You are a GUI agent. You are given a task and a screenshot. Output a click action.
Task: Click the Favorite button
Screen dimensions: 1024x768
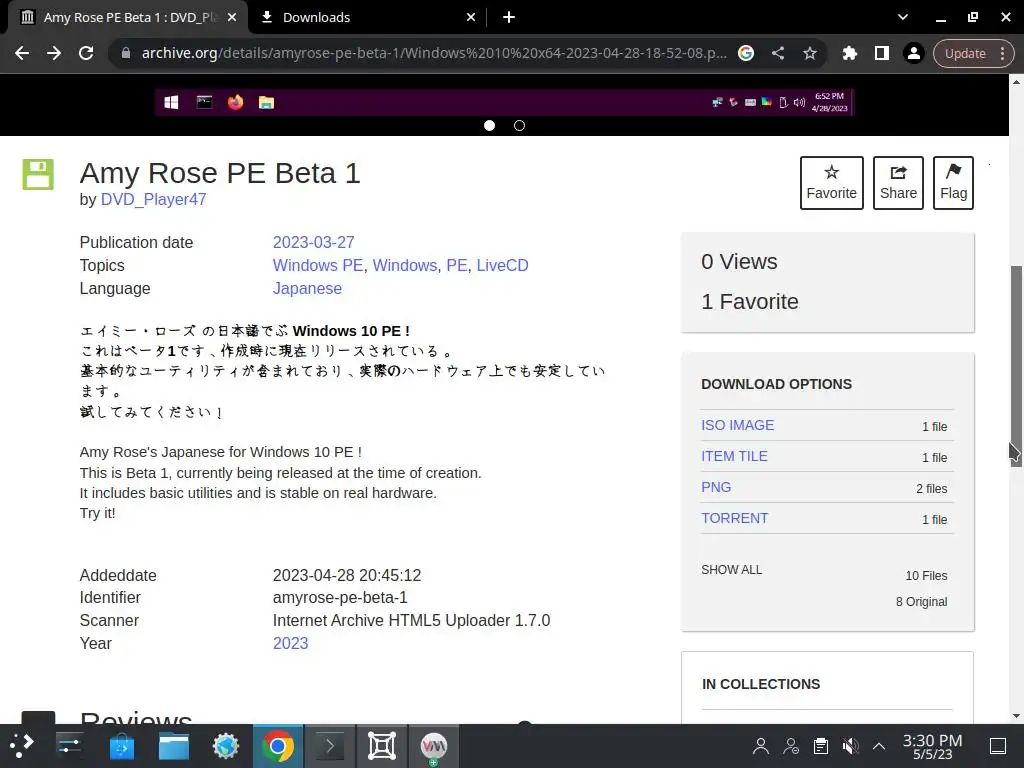pyautogui.click(x=831, y=183)
